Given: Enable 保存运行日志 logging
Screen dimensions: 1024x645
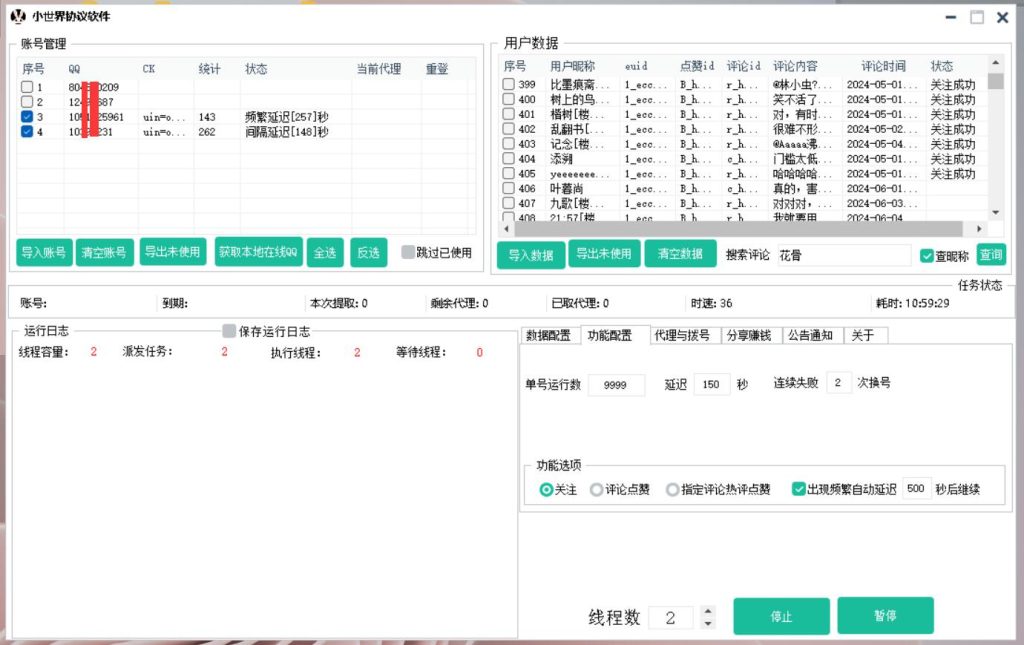Looking at the screenshot, I should pos(229,331).
